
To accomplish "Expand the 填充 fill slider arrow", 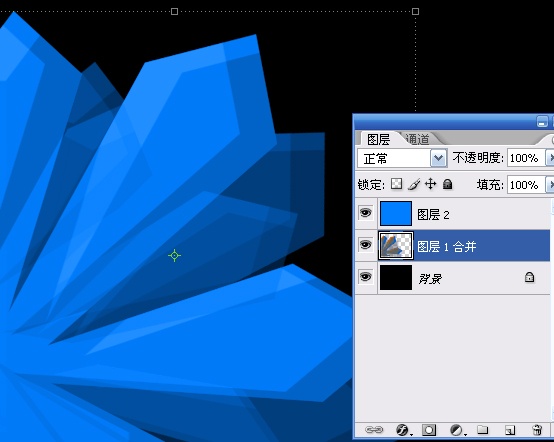I will [x=550, y=184].
